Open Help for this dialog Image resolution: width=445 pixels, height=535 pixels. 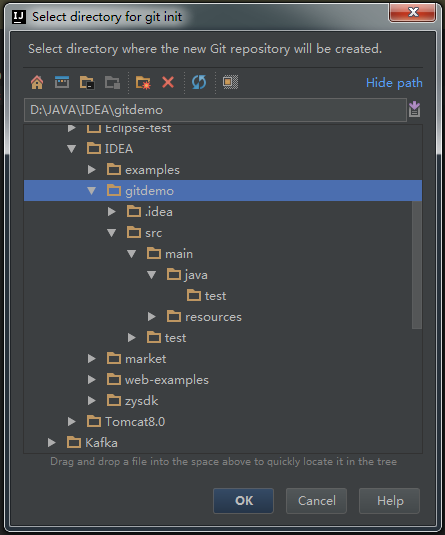389,501
